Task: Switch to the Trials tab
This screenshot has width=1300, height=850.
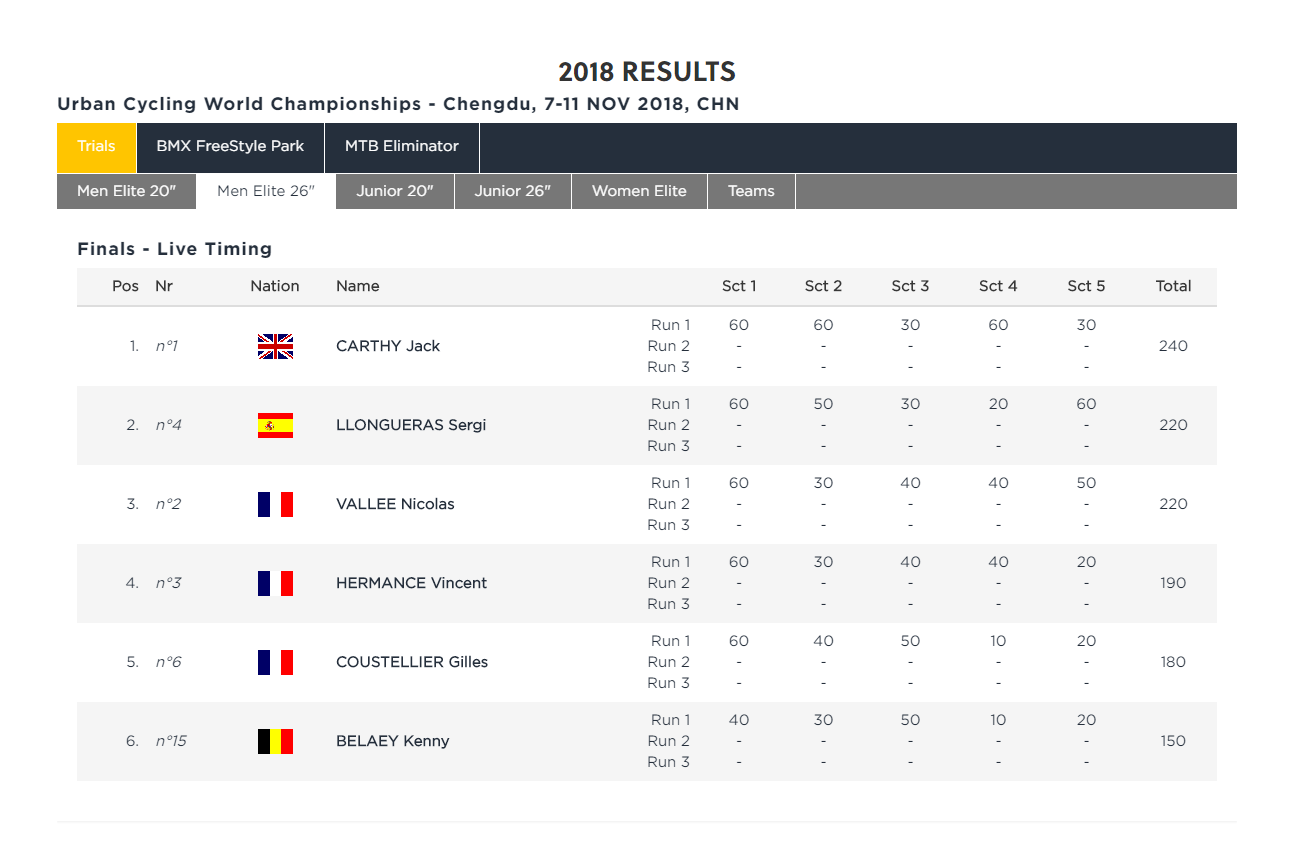Action: [96, 147]
